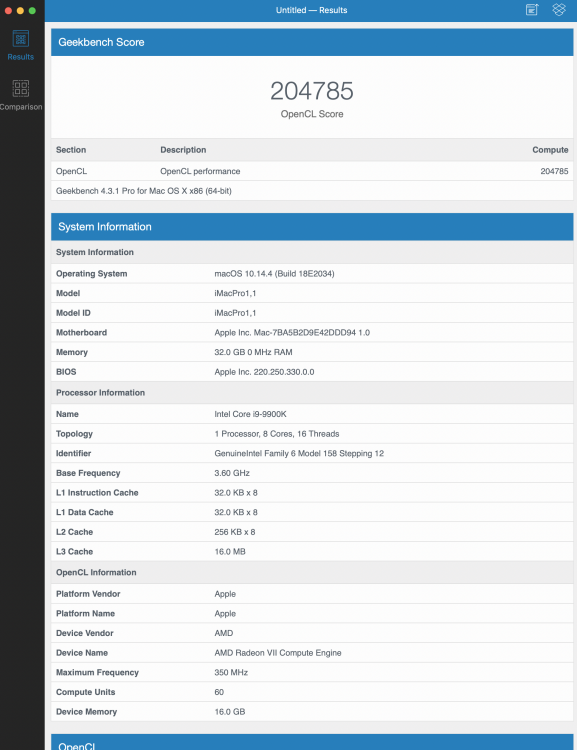Select macOS 10.14.4 build value
577x750 pixels.
pyautogui.click(x=274, y=274)
